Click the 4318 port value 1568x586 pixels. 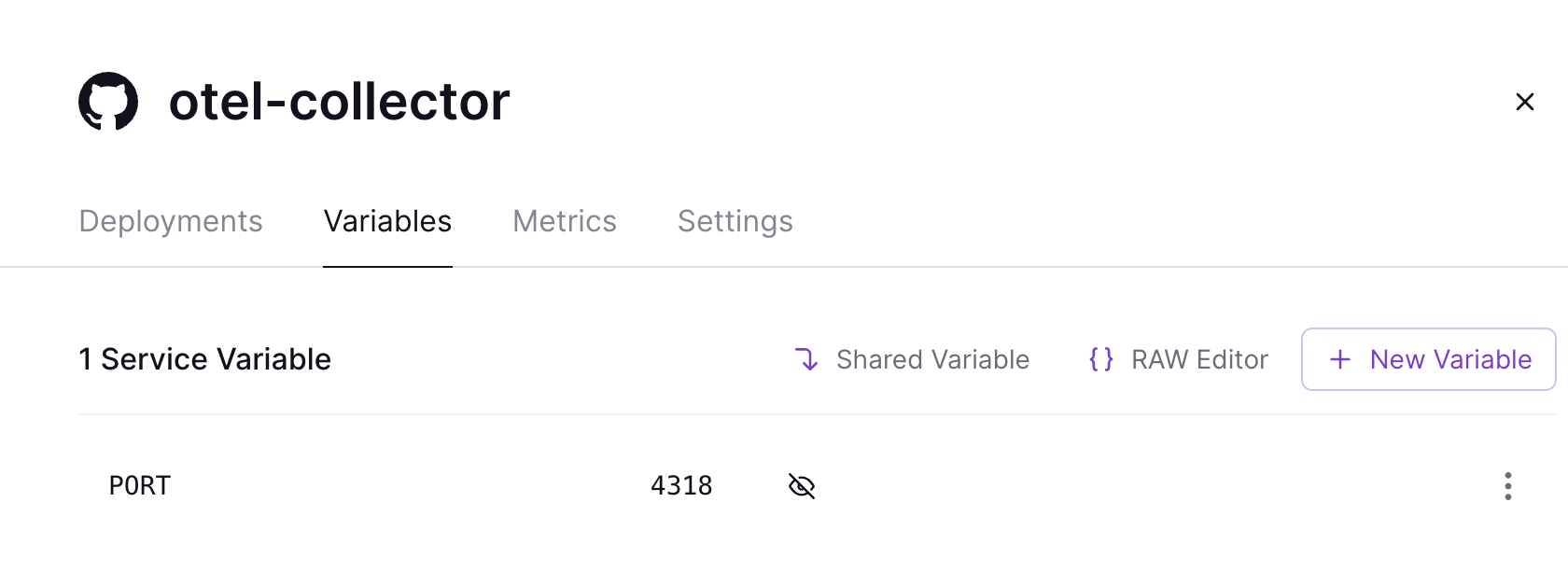681,486
